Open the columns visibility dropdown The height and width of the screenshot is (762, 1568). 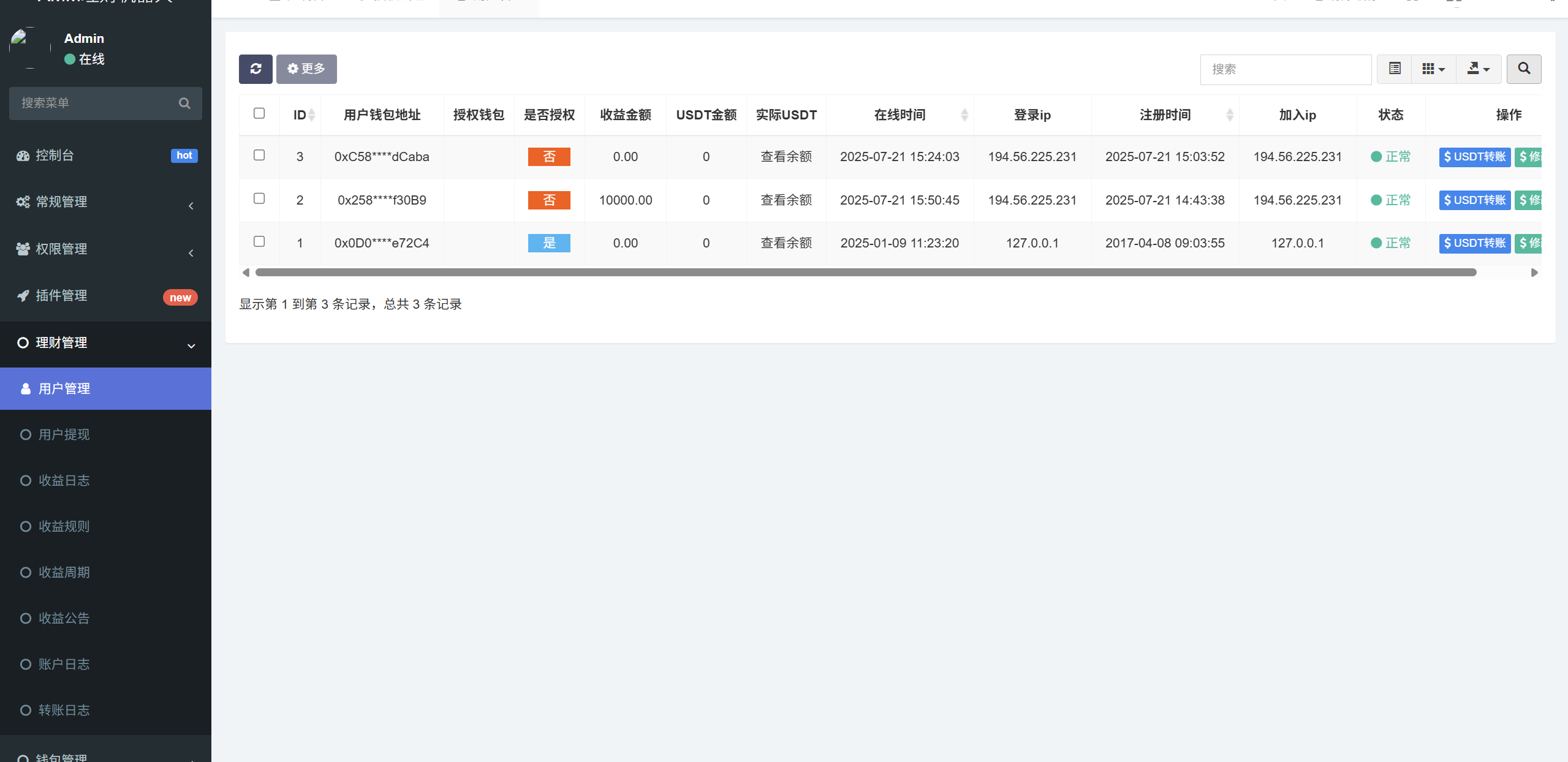(1433, 69)
